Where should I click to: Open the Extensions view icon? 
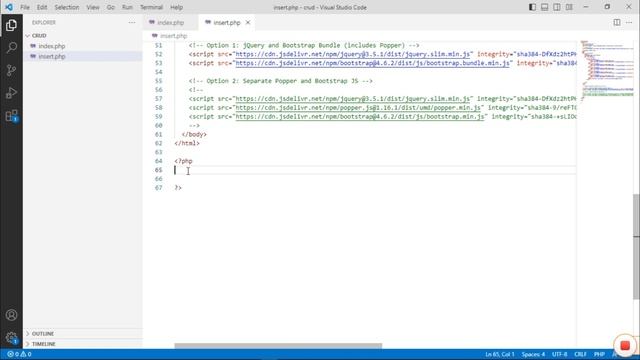11,116
